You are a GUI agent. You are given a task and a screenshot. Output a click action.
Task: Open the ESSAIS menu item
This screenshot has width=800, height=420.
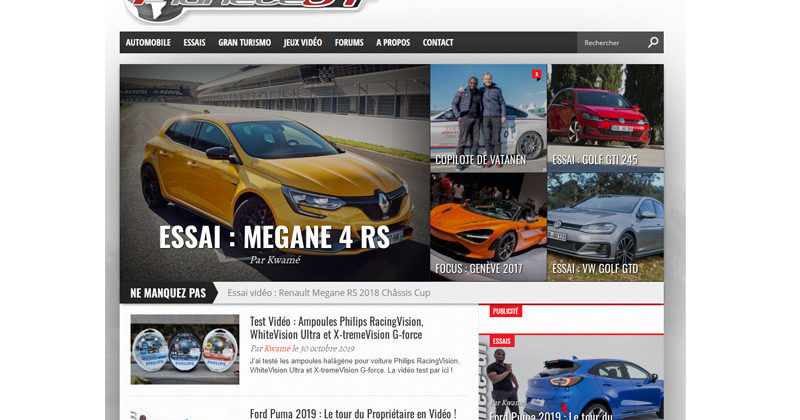tap(194, 42)
